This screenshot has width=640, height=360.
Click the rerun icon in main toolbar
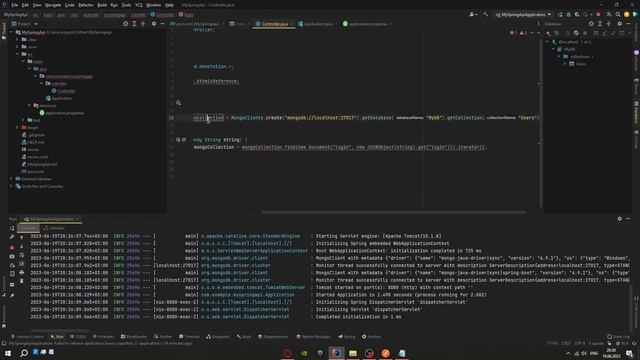(560, 15)
